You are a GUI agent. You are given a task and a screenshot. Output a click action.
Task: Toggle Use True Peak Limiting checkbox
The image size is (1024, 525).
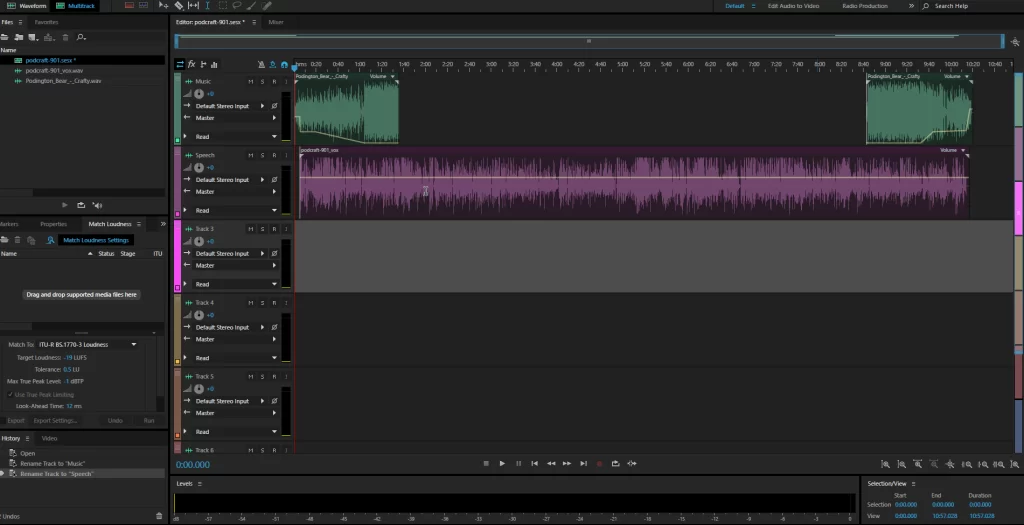(x=10, y=394)
